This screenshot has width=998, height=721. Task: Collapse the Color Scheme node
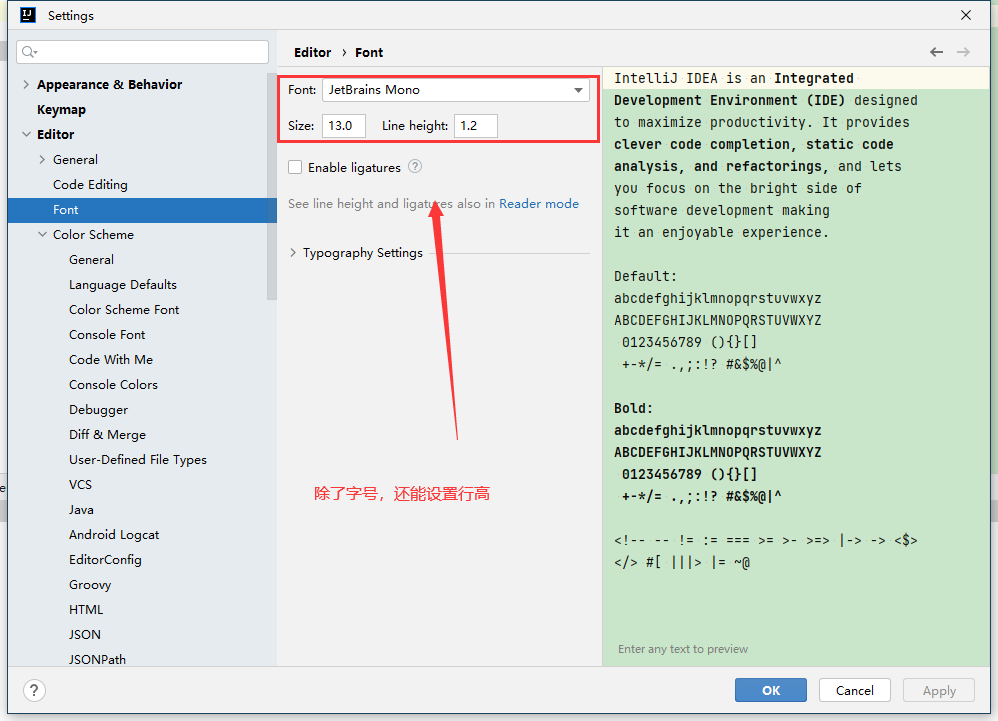point(42,234)
